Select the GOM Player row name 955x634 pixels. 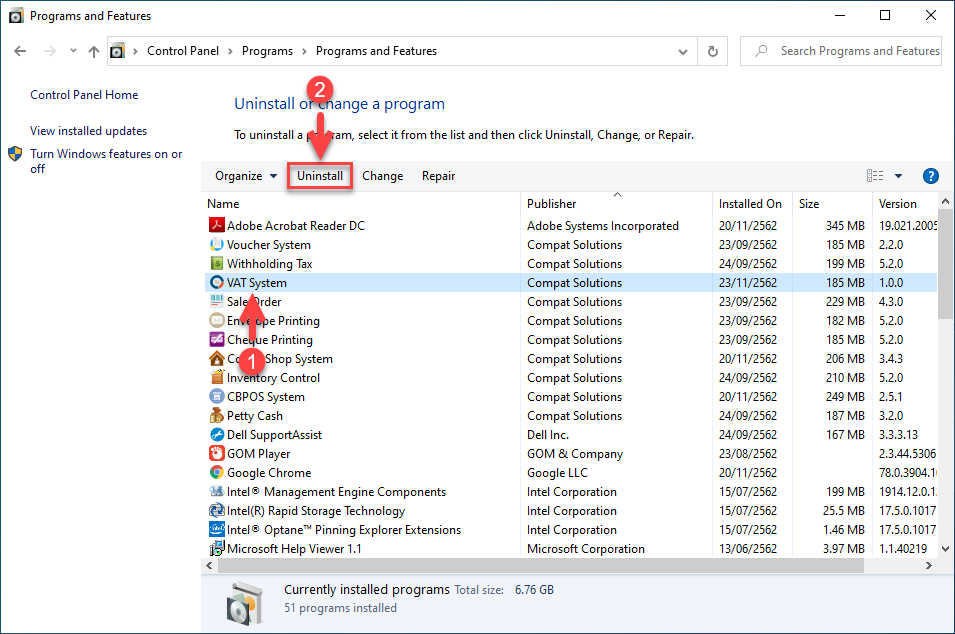[x=258, y=454]
